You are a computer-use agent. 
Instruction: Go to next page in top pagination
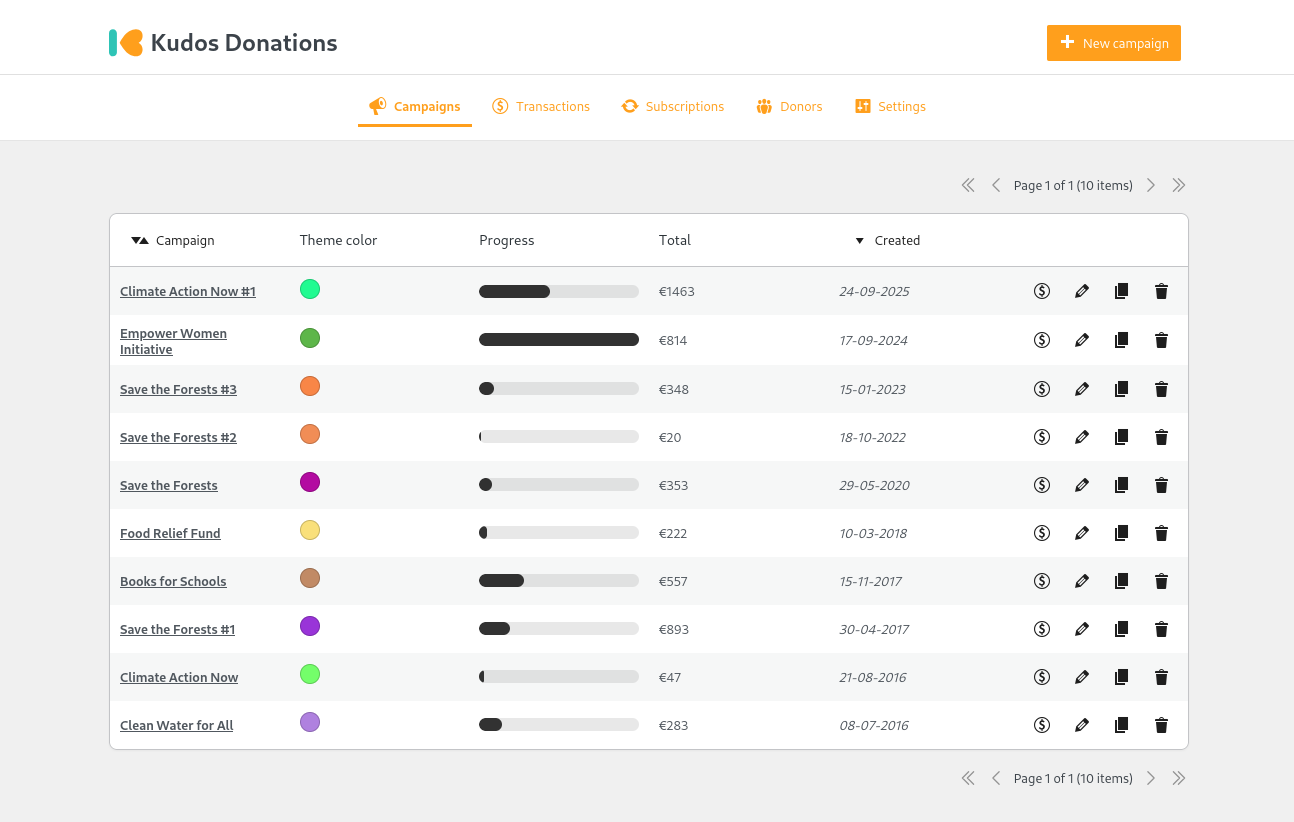(x=1151, y=185)
